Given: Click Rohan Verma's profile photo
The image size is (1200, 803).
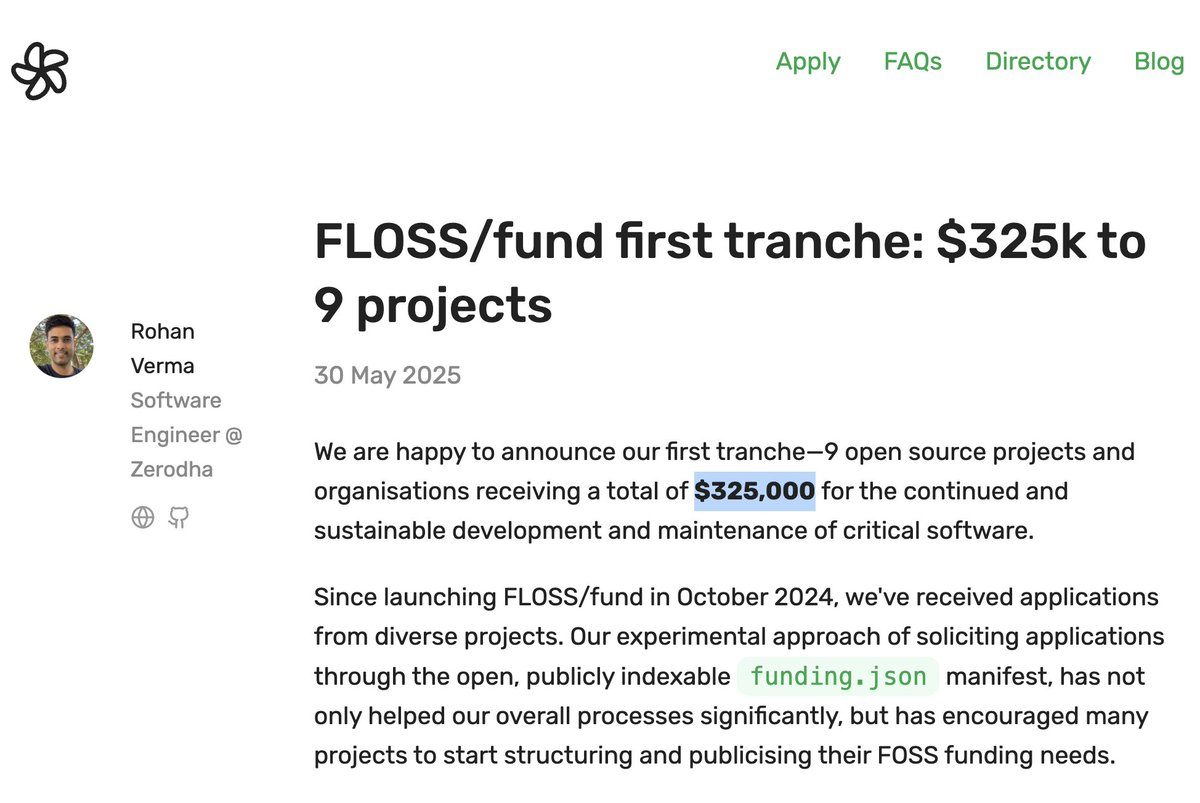Looking at the screenshot, I should (x=62, y=346).
